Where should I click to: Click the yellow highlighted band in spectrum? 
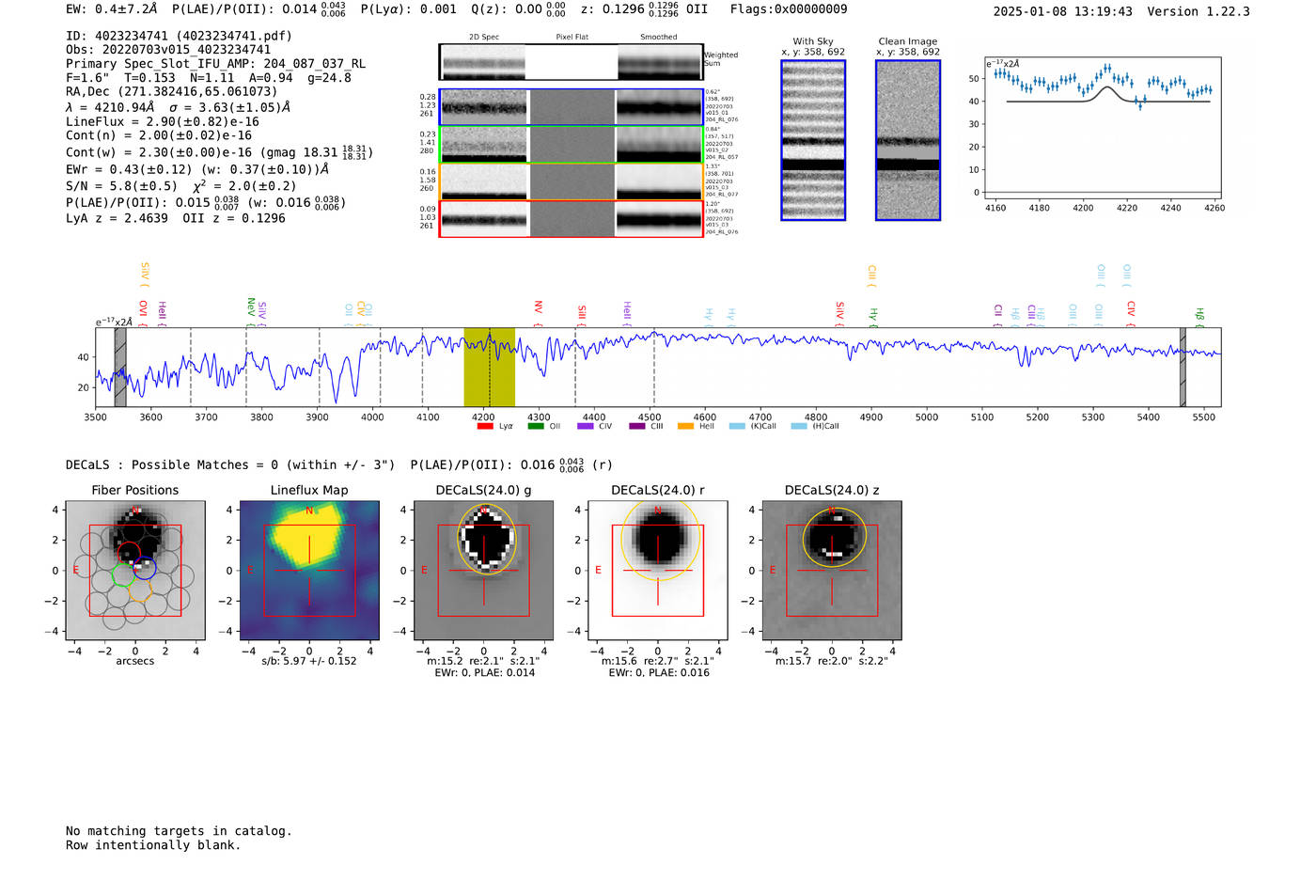[489, 367]
